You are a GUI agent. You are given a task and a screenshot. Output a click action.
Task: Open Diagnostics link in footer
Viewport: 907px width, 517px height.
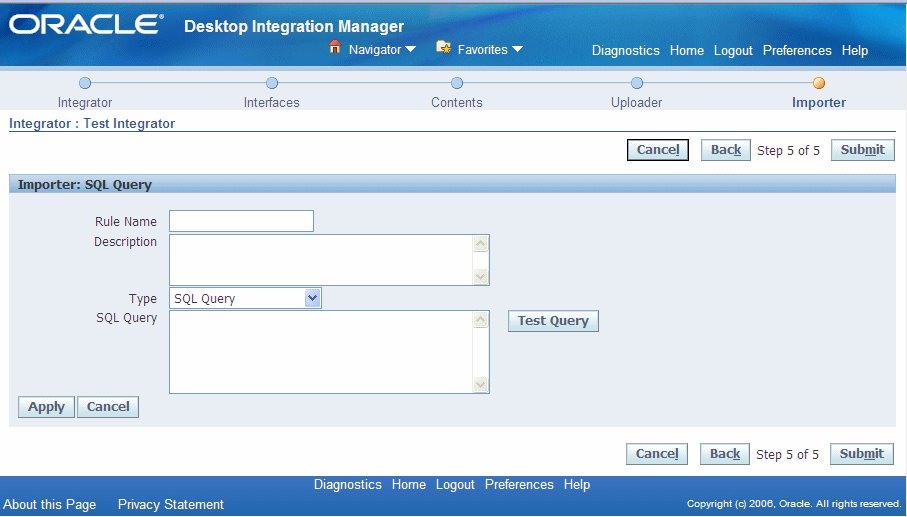348,485
